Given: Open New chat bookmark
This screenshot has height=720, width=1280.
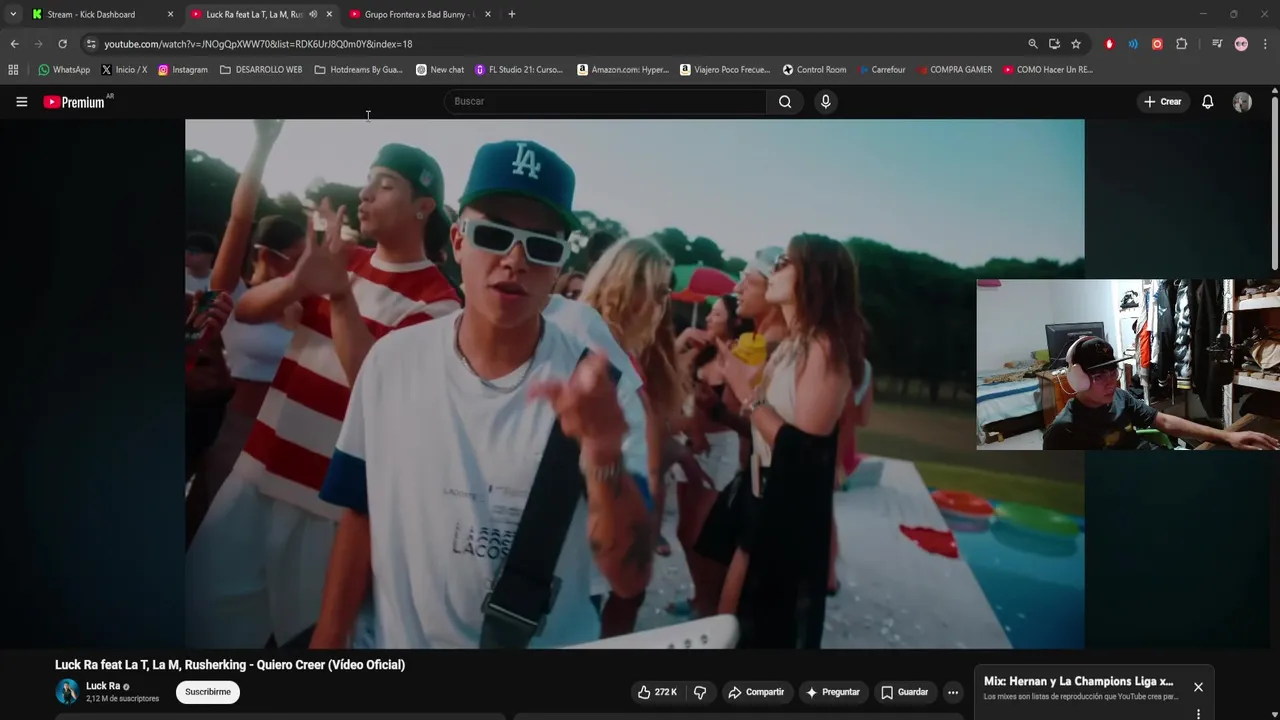Looking at the screenshot, I should pos(440,70).
